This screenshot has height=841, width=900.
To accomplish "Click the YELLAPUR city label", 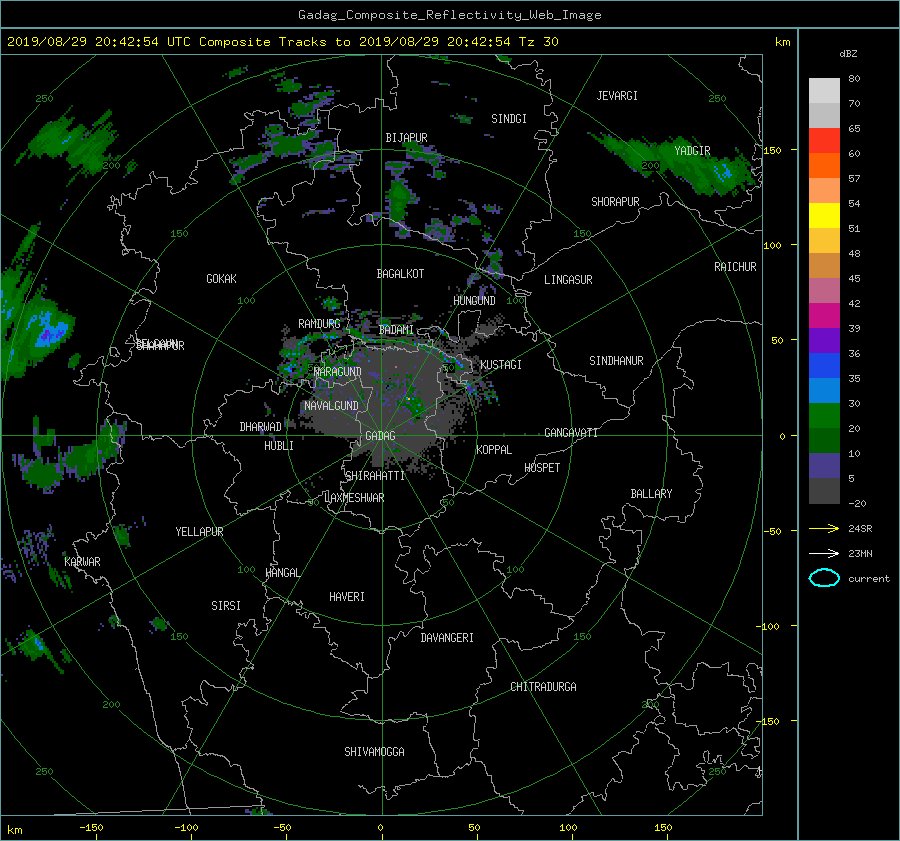I will (199, 532).
